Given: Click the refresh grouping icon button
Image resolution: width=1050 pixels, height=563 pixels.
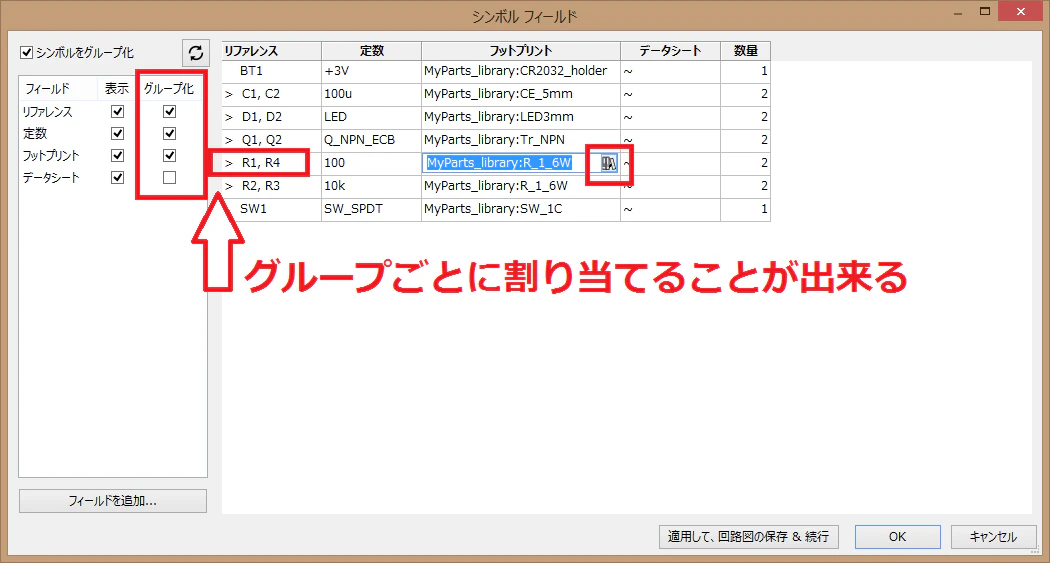Looking at the screenshot, I should [196, 53].
